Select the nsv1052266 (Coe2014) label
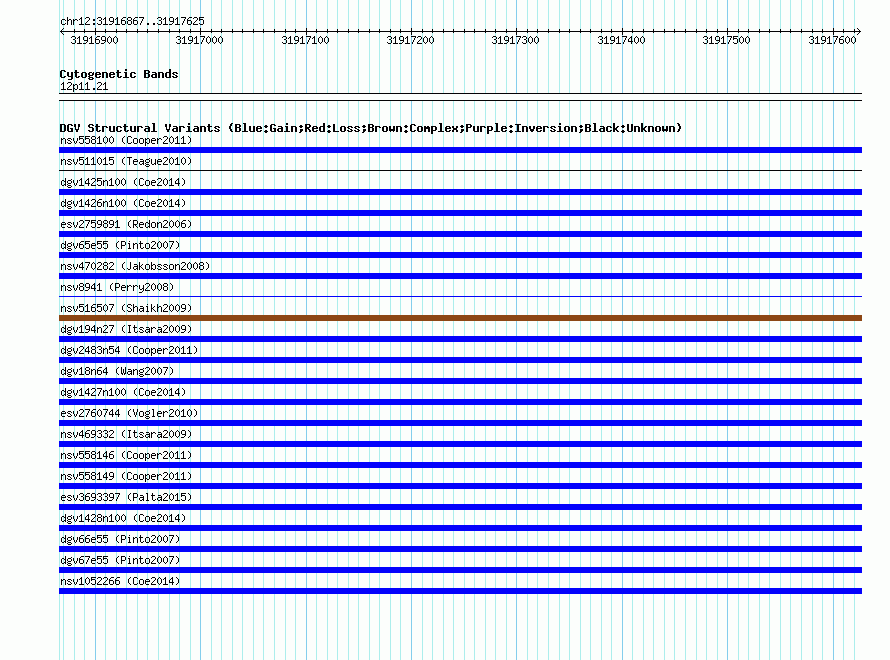The image size is (890, 660). [x=120, y=581]
